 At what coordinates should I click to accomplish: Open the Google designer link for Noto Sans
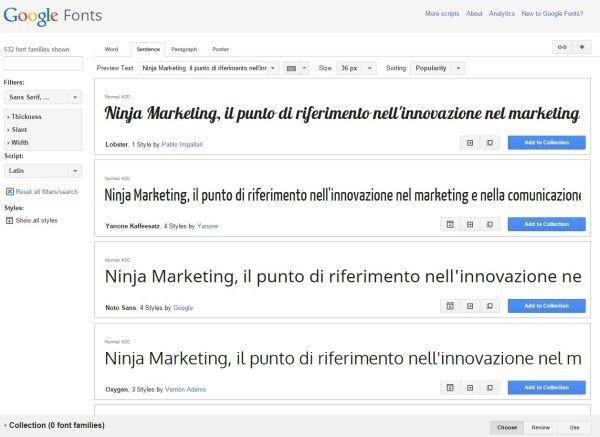click(x=183, y=308)
